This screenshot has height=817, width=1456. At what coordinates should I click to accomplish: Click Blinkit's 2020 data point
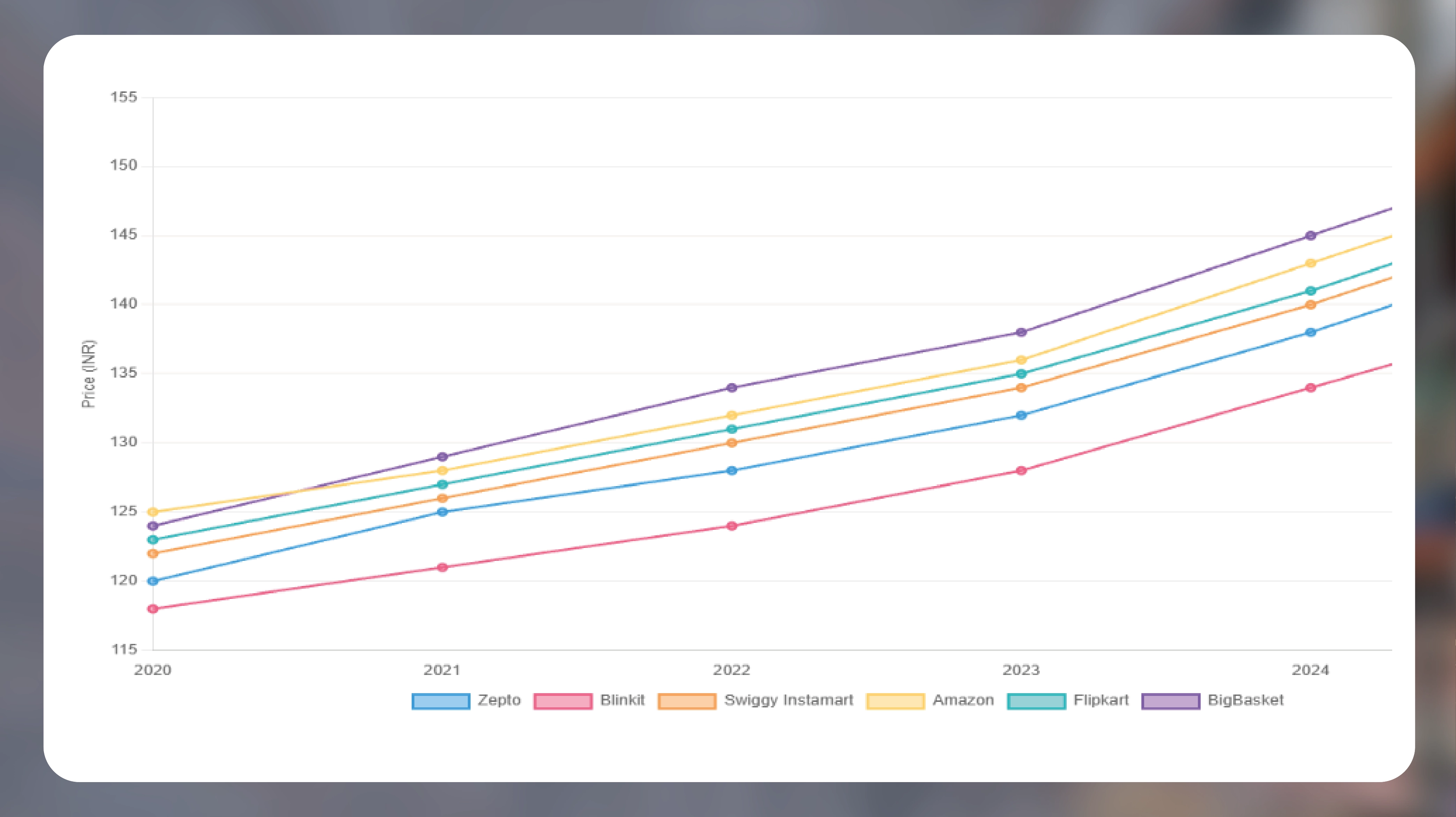[152, 609]
